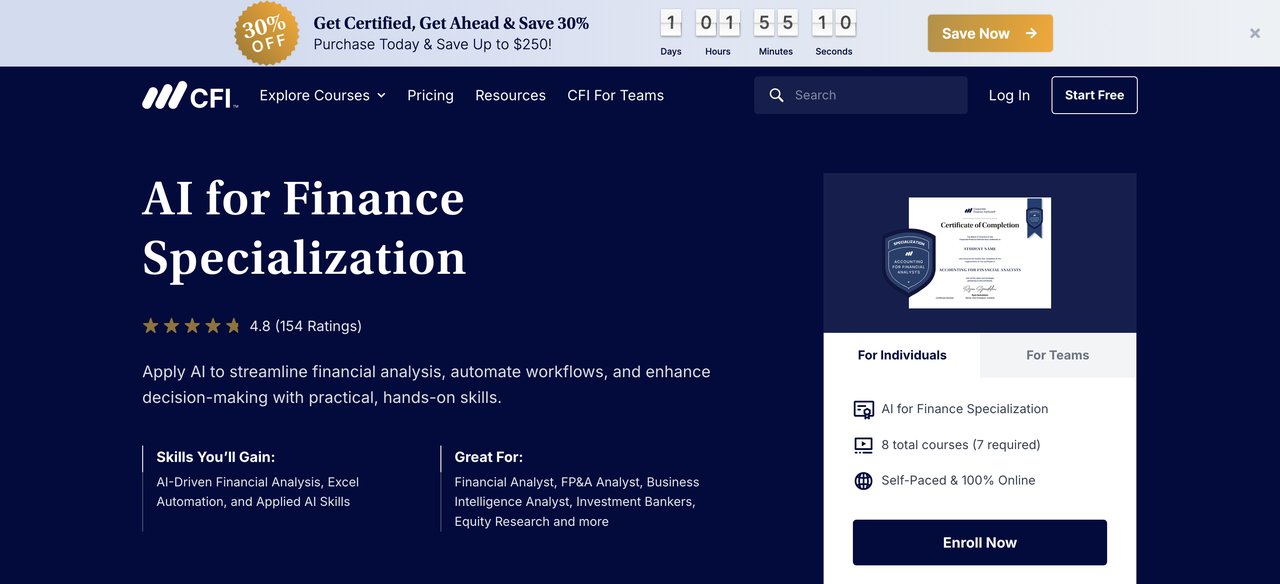1280x584 pixels.
Task: Click into the Search input field
Action: [870, 95]
